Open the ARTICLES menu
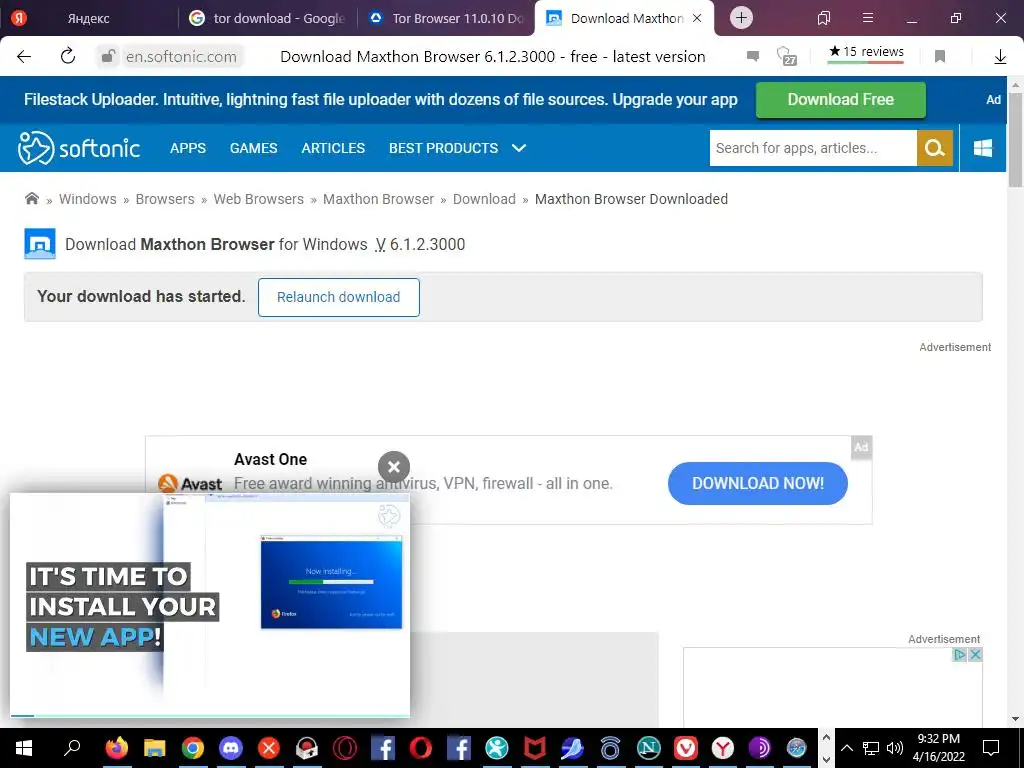Viewport: 1024px width, 768px height. (x=333, y=148)
